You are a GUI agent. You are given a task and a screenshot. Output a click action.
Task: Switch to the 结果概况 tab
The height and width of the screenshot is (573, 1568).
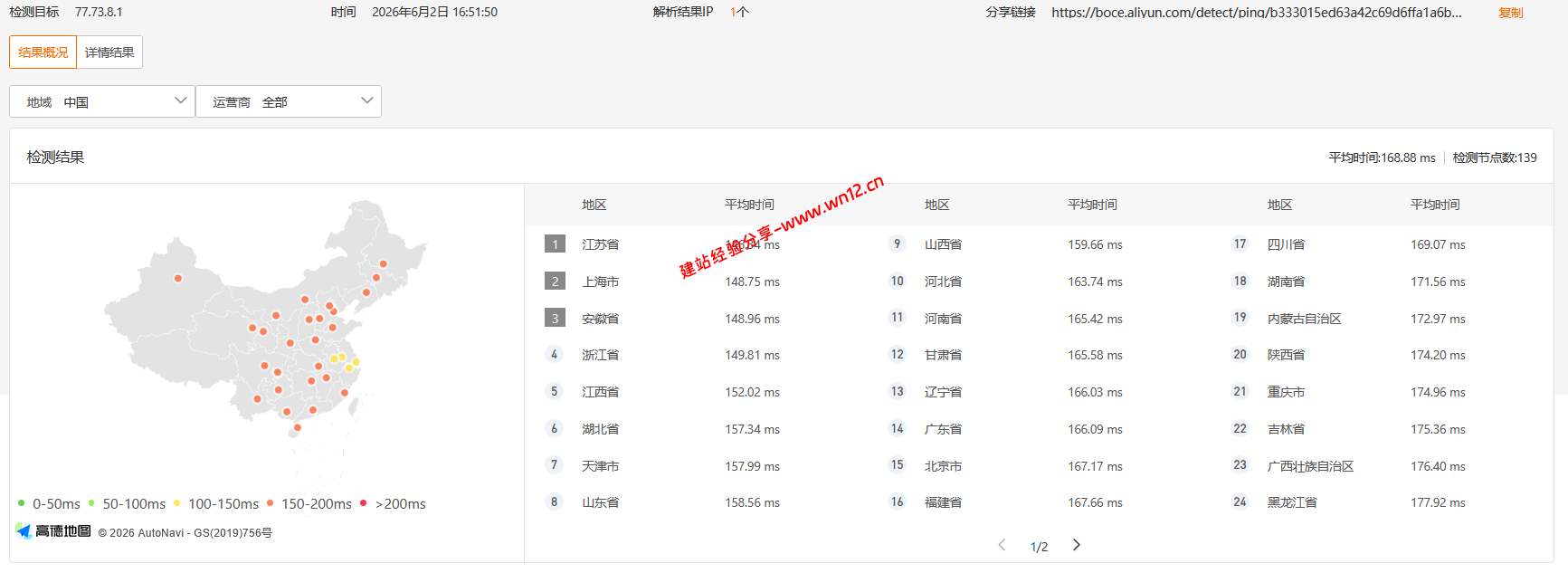click(43, 53)
